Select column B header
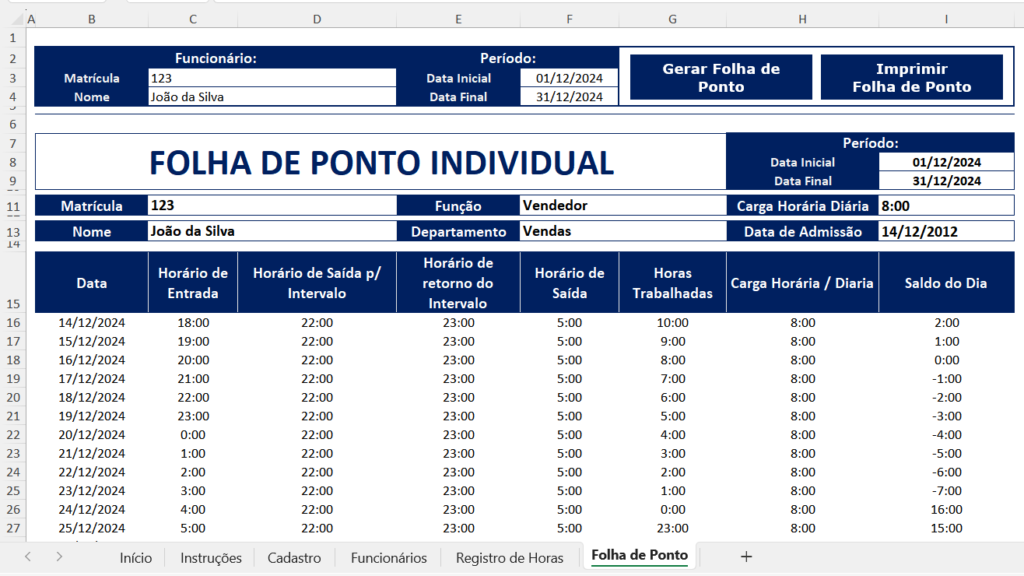 [x=91, y=20]
